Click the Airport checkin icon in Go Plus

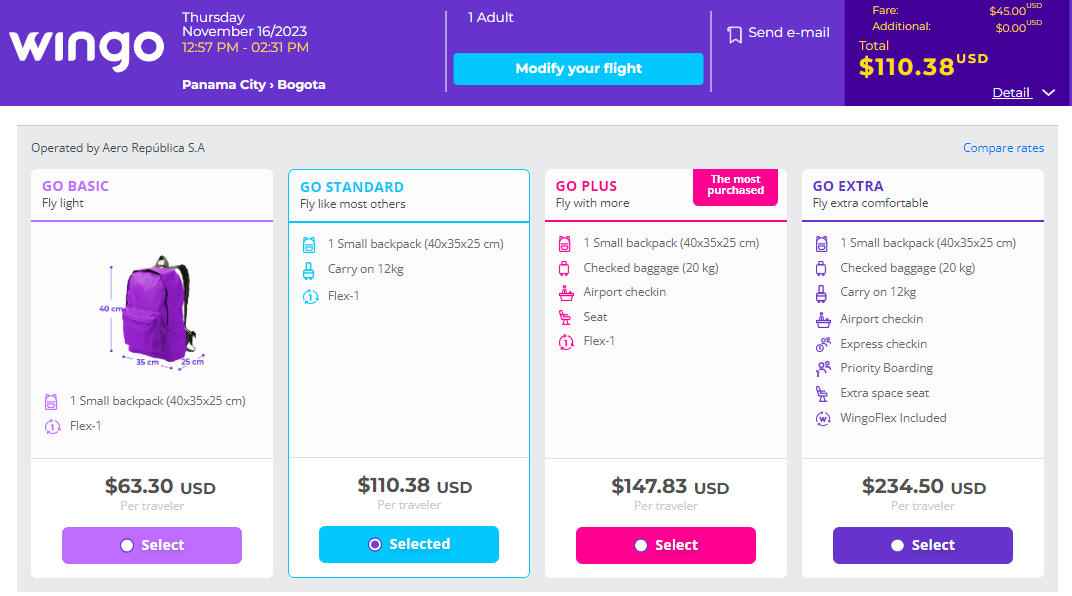[x=566, y=293]
